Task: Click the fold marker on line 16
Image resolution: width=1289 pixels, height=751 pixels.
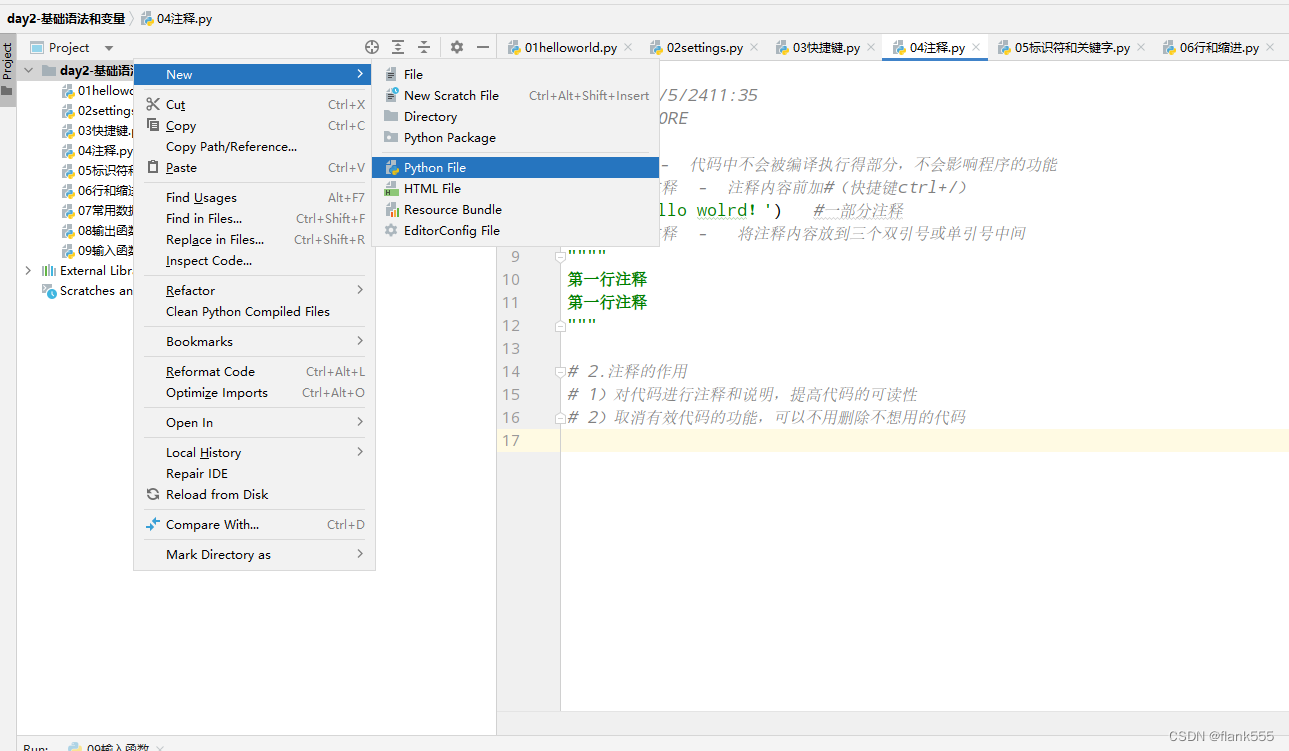Action: 560,417
